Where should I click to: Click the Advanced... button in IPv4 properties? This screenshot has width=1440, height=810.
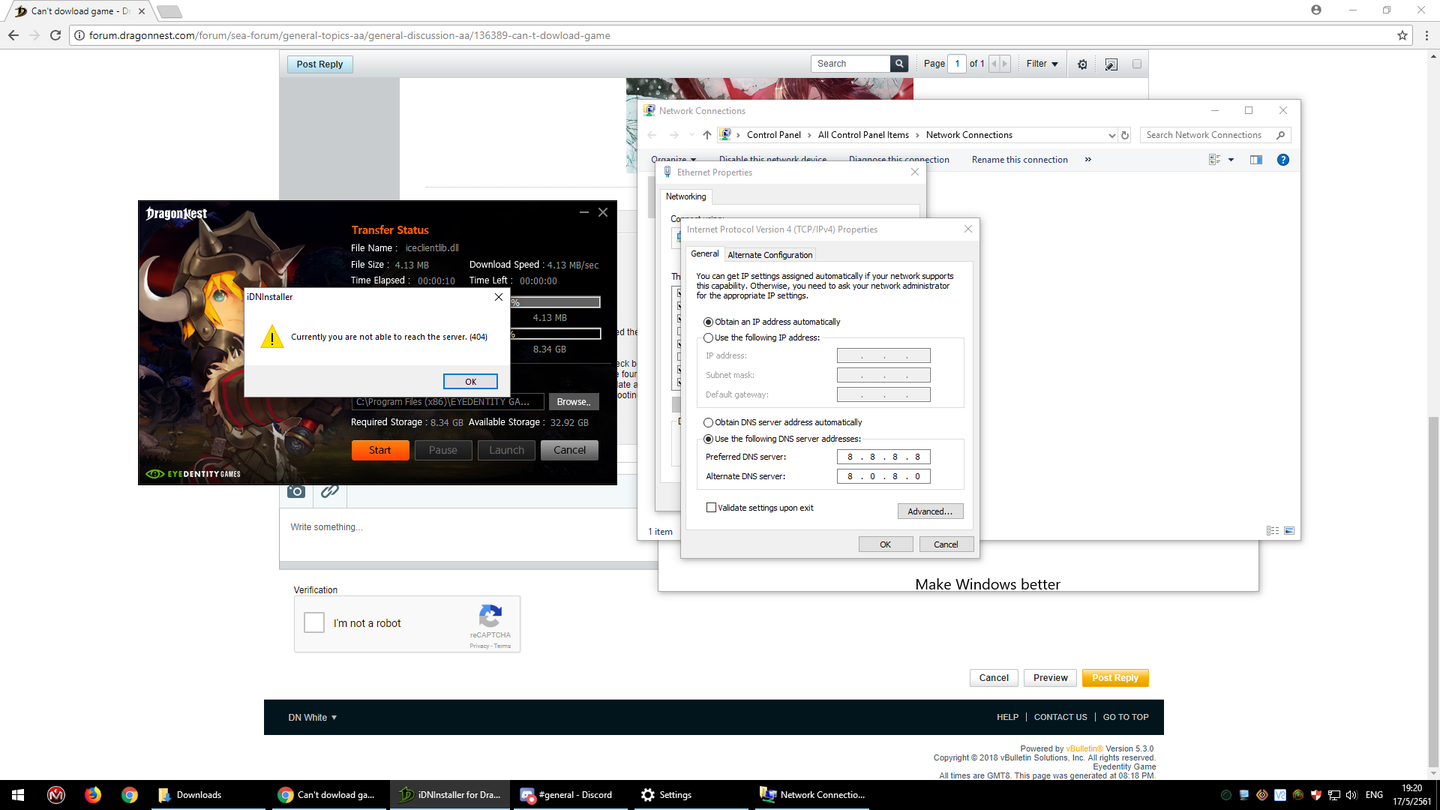coord(930,511)
